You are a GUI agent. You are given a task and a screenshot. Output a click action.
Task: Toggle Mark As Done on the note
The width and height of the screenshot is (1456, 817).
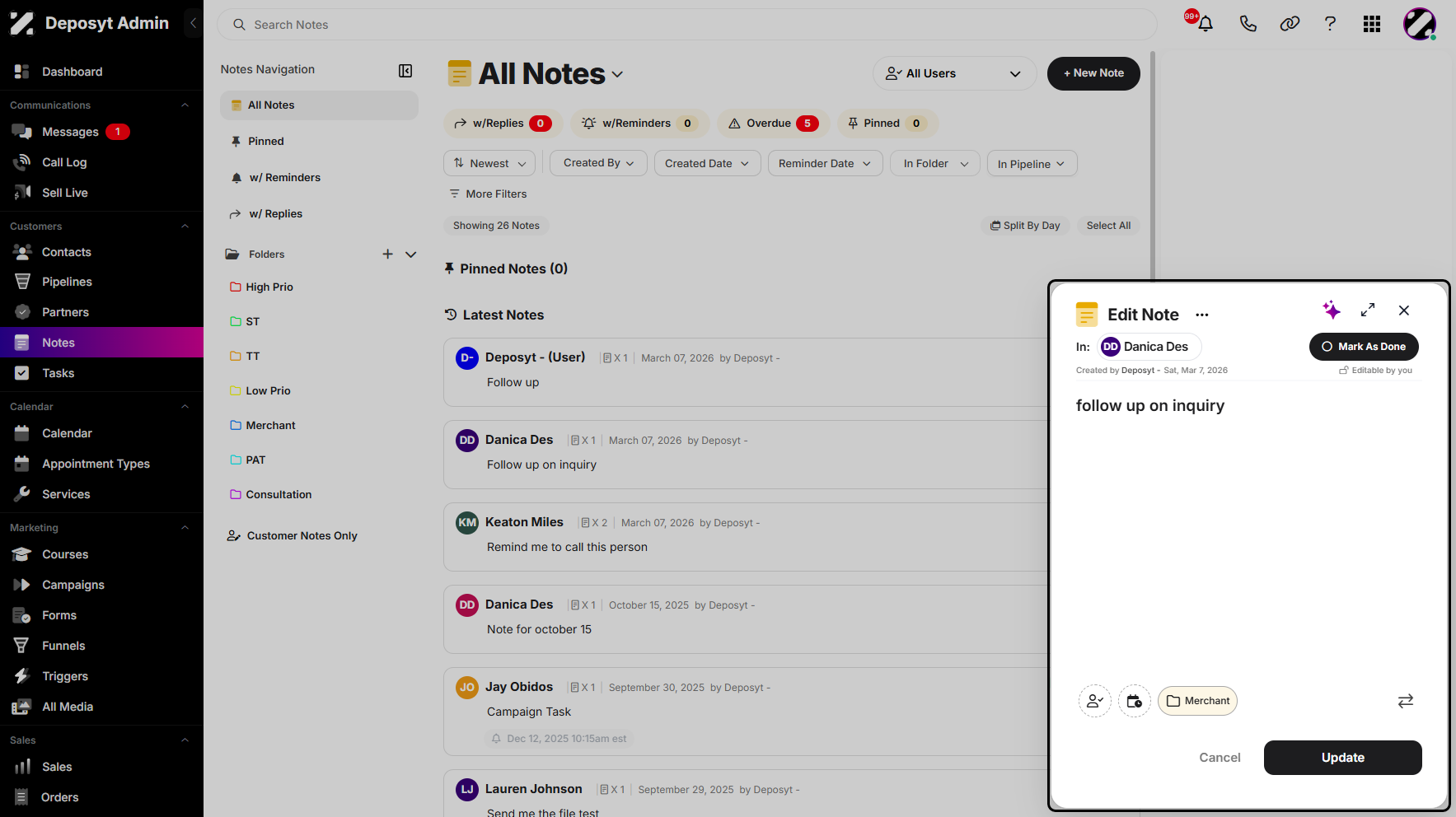tap(1364, 347)
